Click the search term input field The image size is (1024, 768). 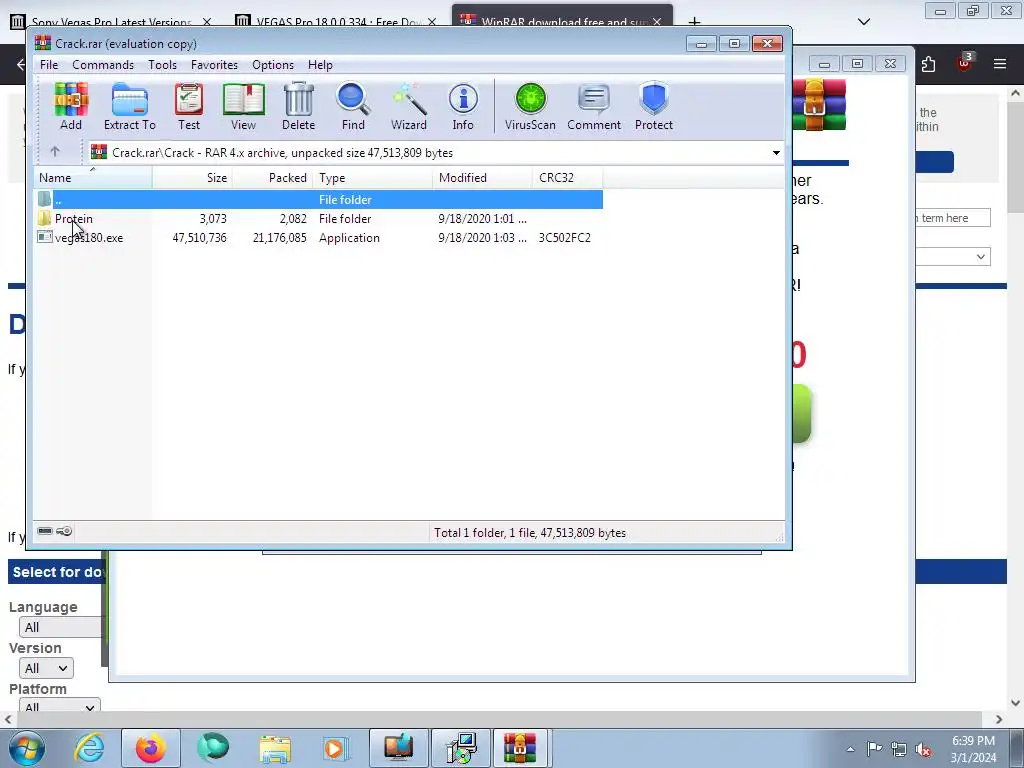pyautogui.click(x=952, y=217)
